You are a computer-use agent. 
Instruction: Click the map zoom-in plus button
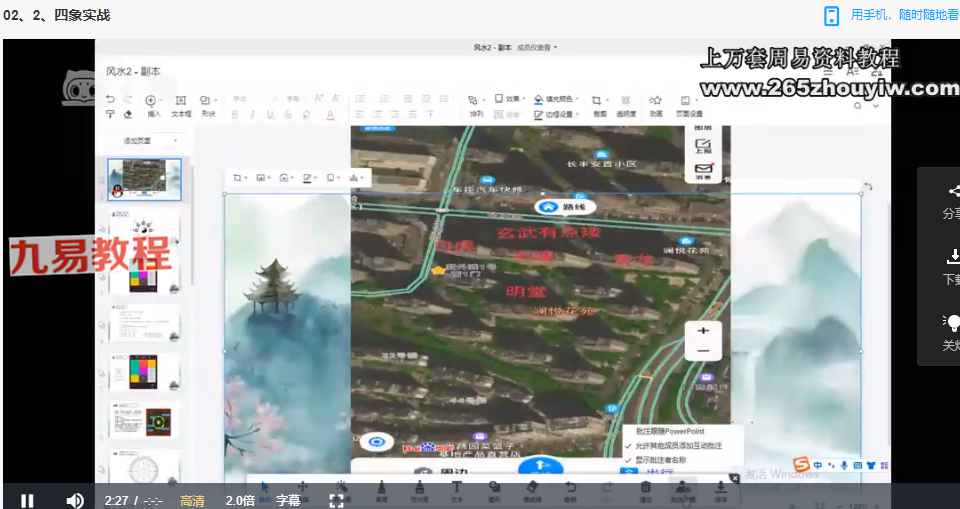pos(703,331)
